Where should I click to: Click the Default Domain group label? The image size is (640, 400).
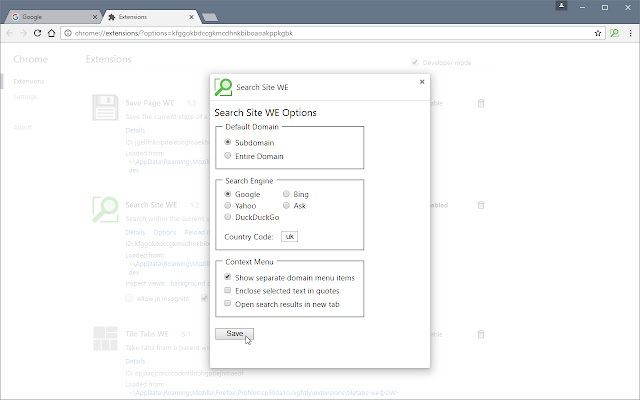click(x=252, y=127)
